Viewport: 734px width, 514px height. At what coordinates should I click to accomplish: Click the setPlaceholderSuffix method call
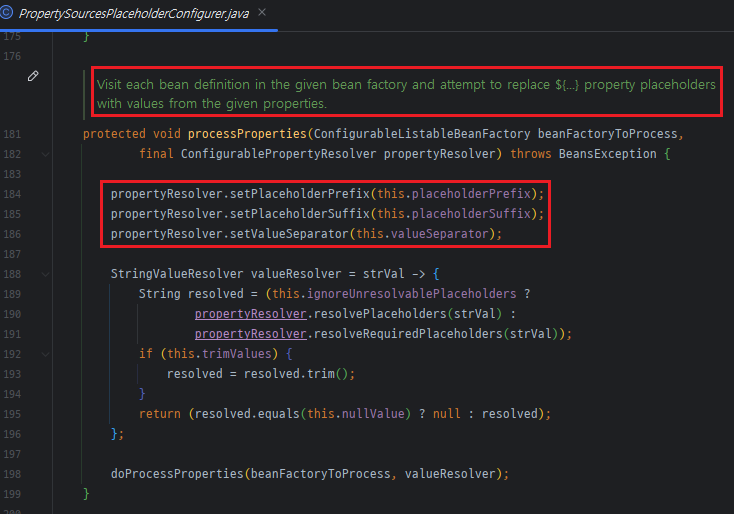300,214
